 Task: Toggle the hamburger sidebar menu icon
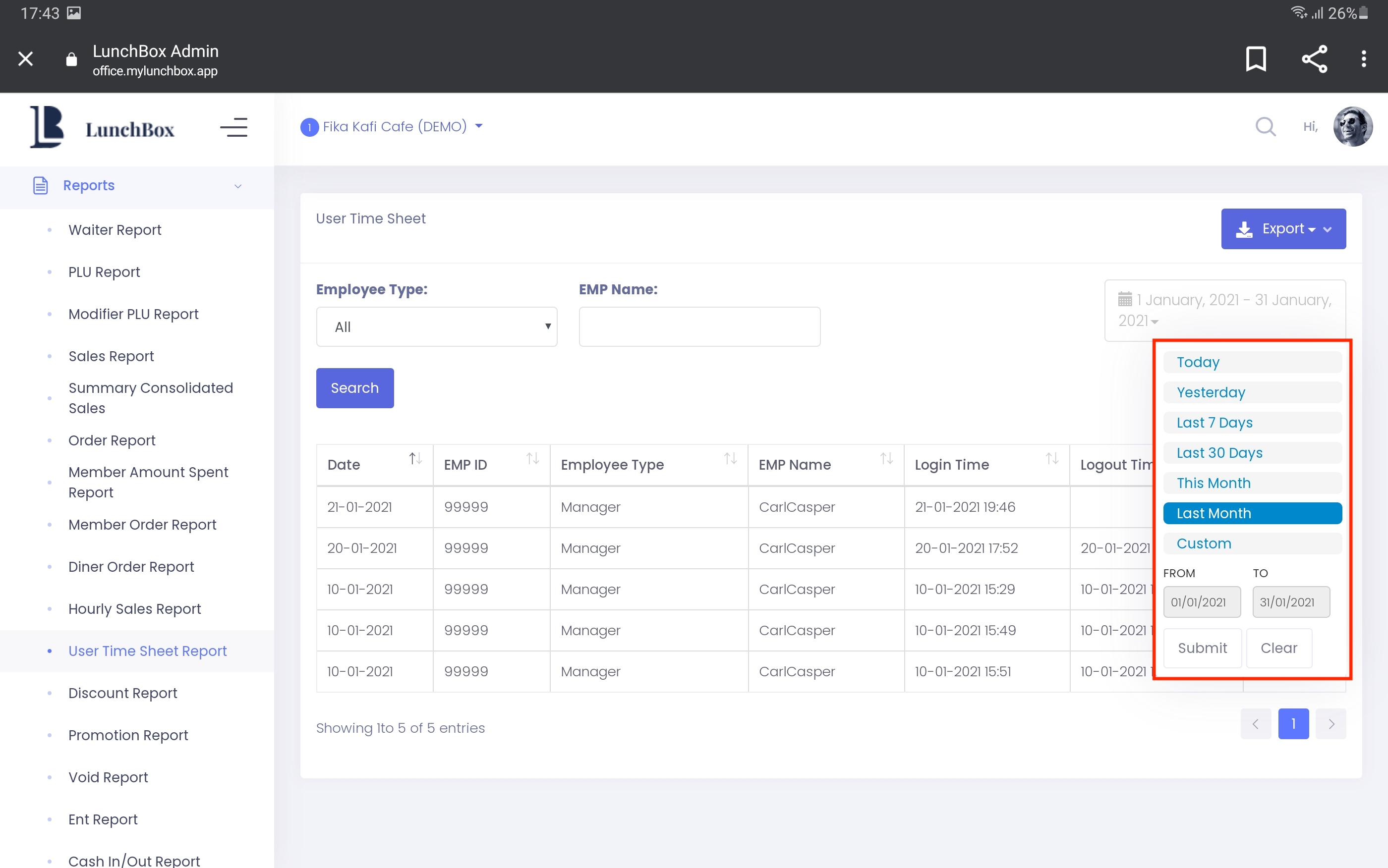point(233,127)
